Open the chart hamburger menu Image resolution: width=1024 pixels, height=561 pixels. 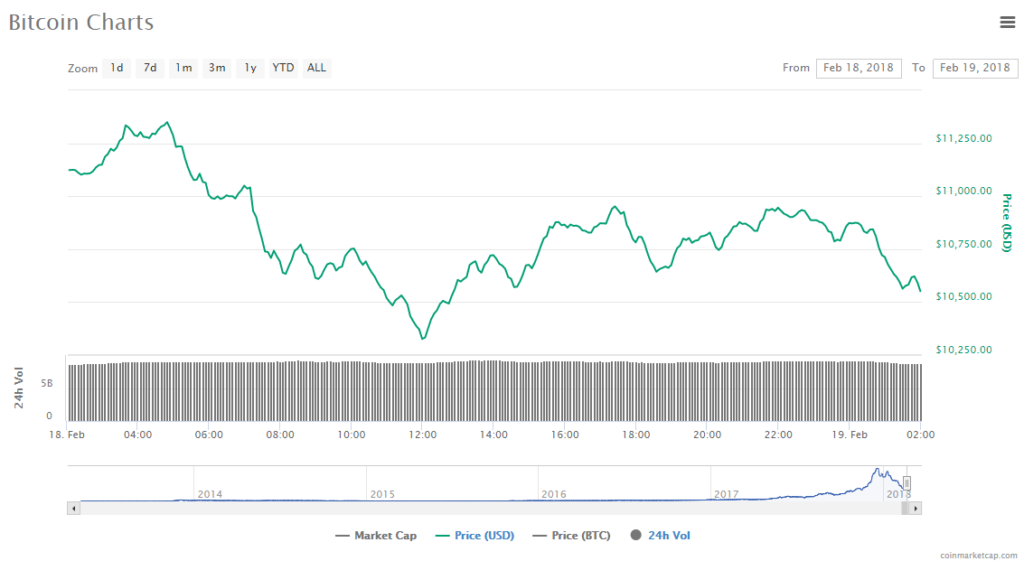click(1007, 22)
